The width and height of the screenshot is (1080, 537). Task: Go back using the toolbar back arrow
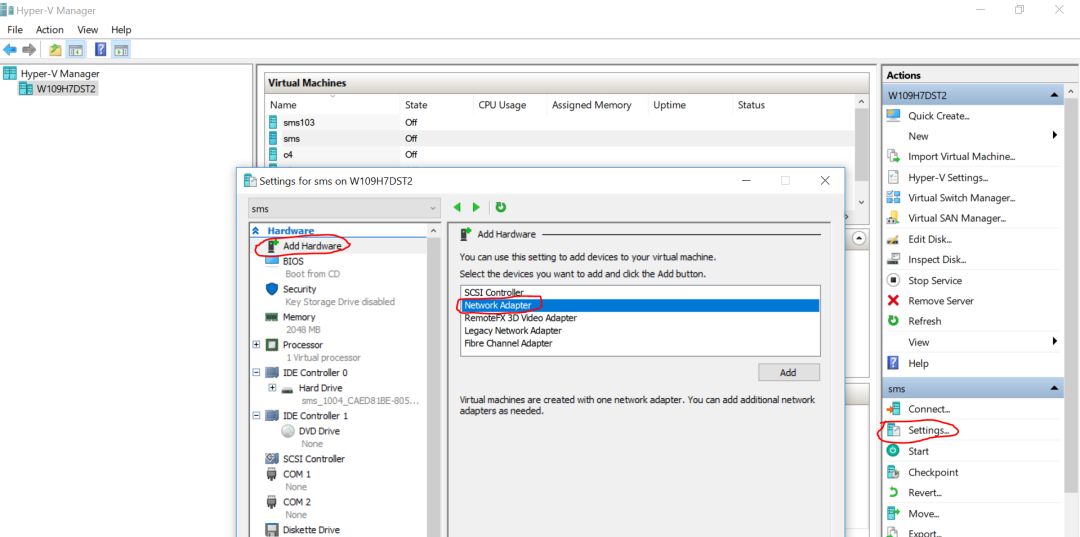(10, 50)
